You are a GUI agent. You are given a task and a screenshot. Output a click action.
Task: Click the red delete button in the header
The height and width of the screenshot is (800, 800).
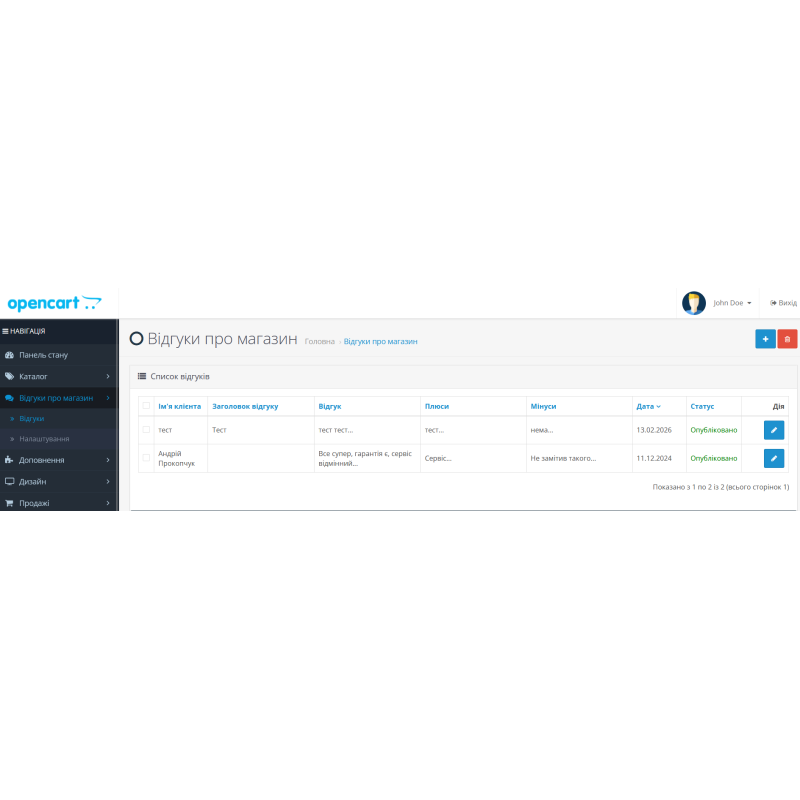click(787, 339)
